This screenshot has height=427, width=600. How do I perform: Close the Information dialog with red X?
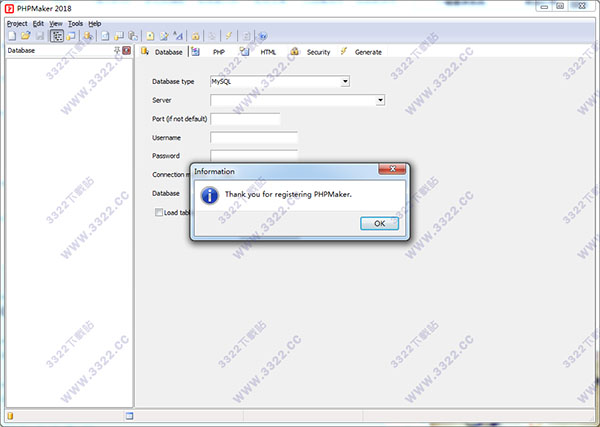[x=392, y=169]
